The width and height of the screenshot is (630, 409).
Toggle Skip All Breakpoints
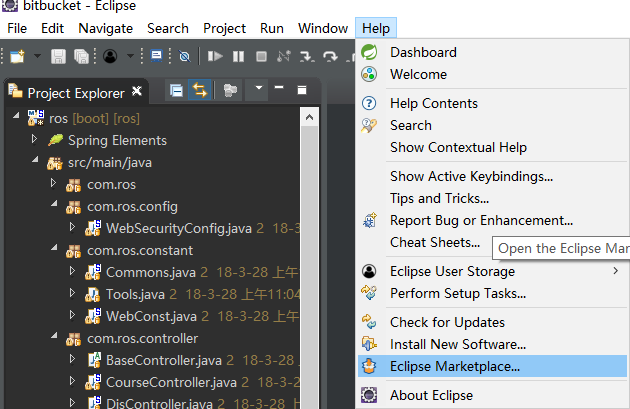coord(185,56)
